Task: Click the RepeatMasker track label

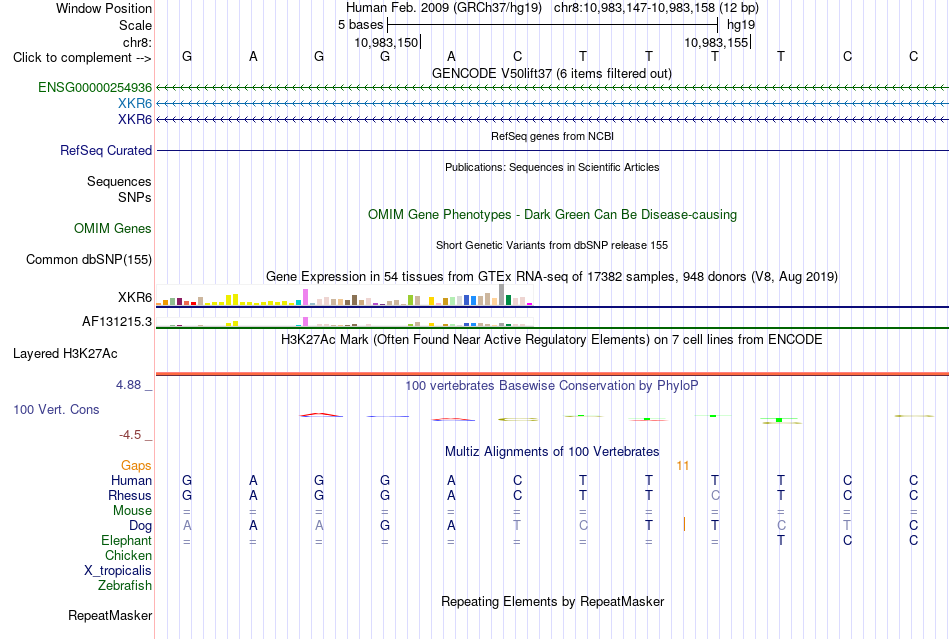Action: 110,615
